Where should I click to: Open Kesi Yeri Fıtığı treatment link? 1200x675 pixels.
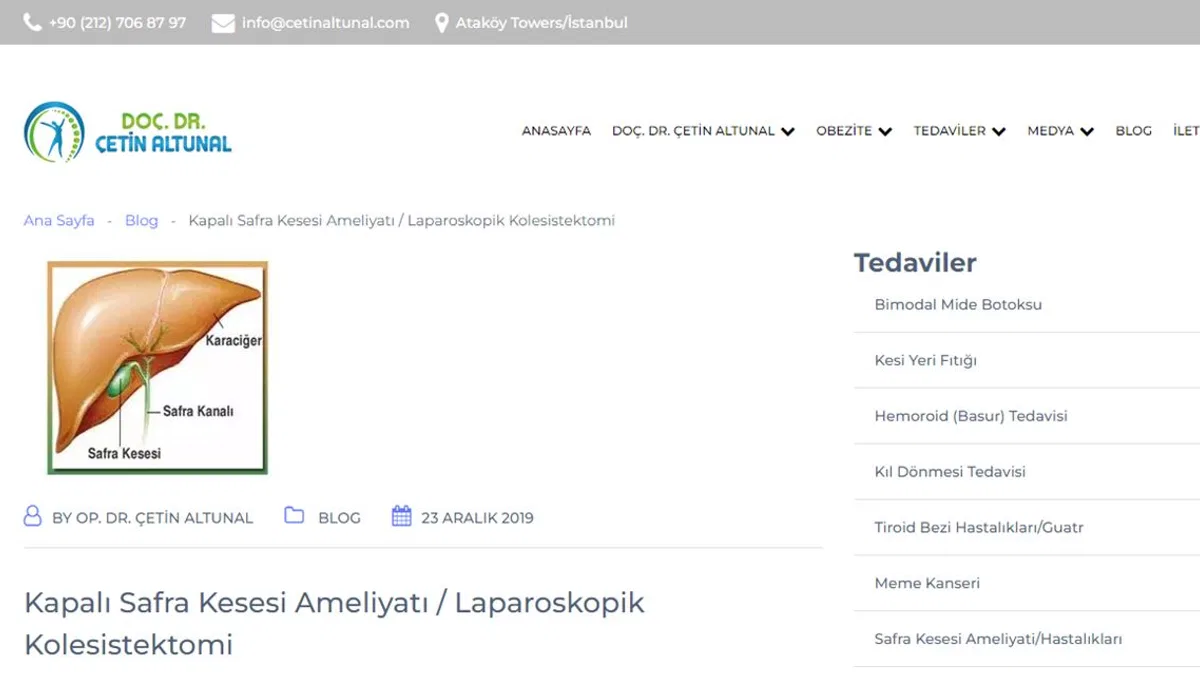click(x=925, y=360)
